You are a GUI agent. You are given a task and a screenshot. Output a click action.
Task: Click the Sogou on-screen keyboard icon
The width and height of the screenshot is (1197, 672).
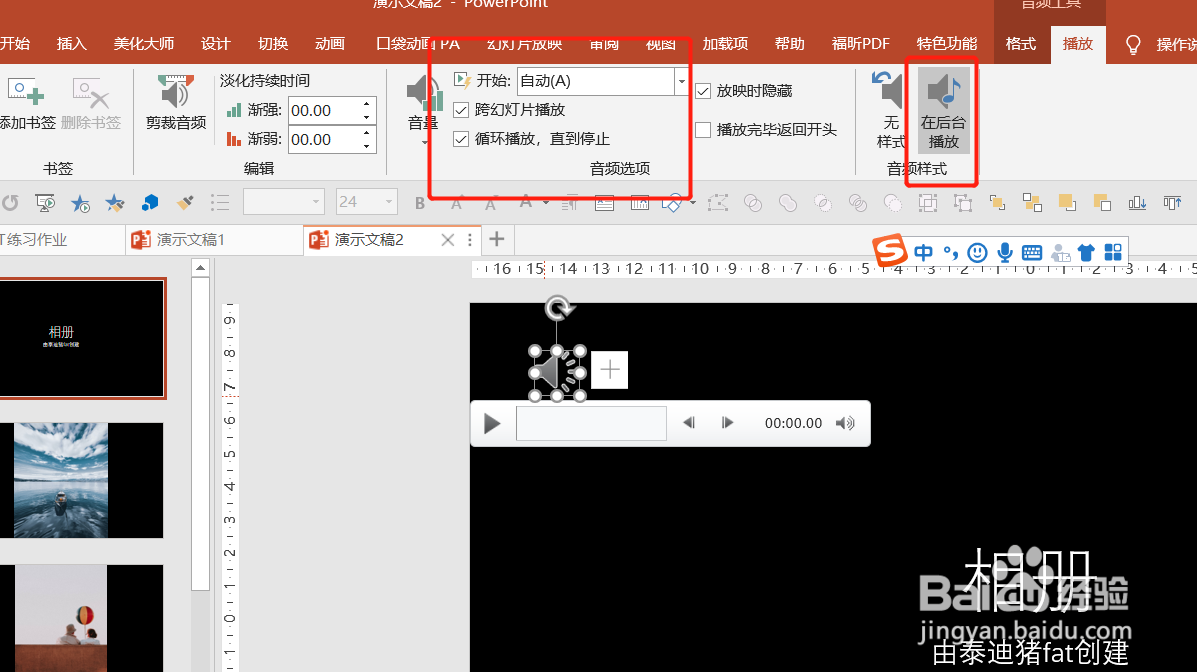point(1031,252)
